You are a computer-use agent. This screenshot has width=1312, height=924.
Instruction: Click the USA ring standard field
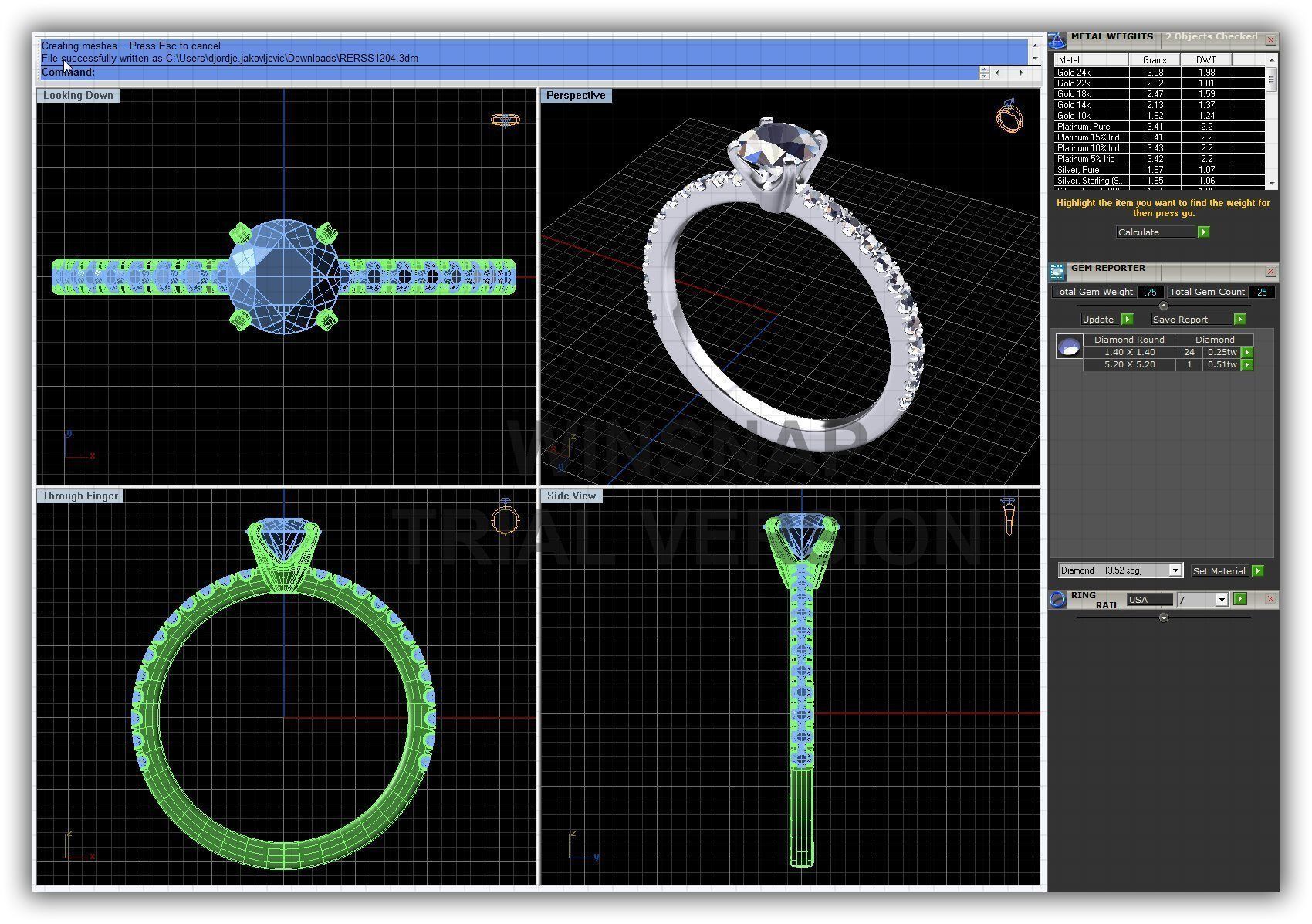[1149, 600]
